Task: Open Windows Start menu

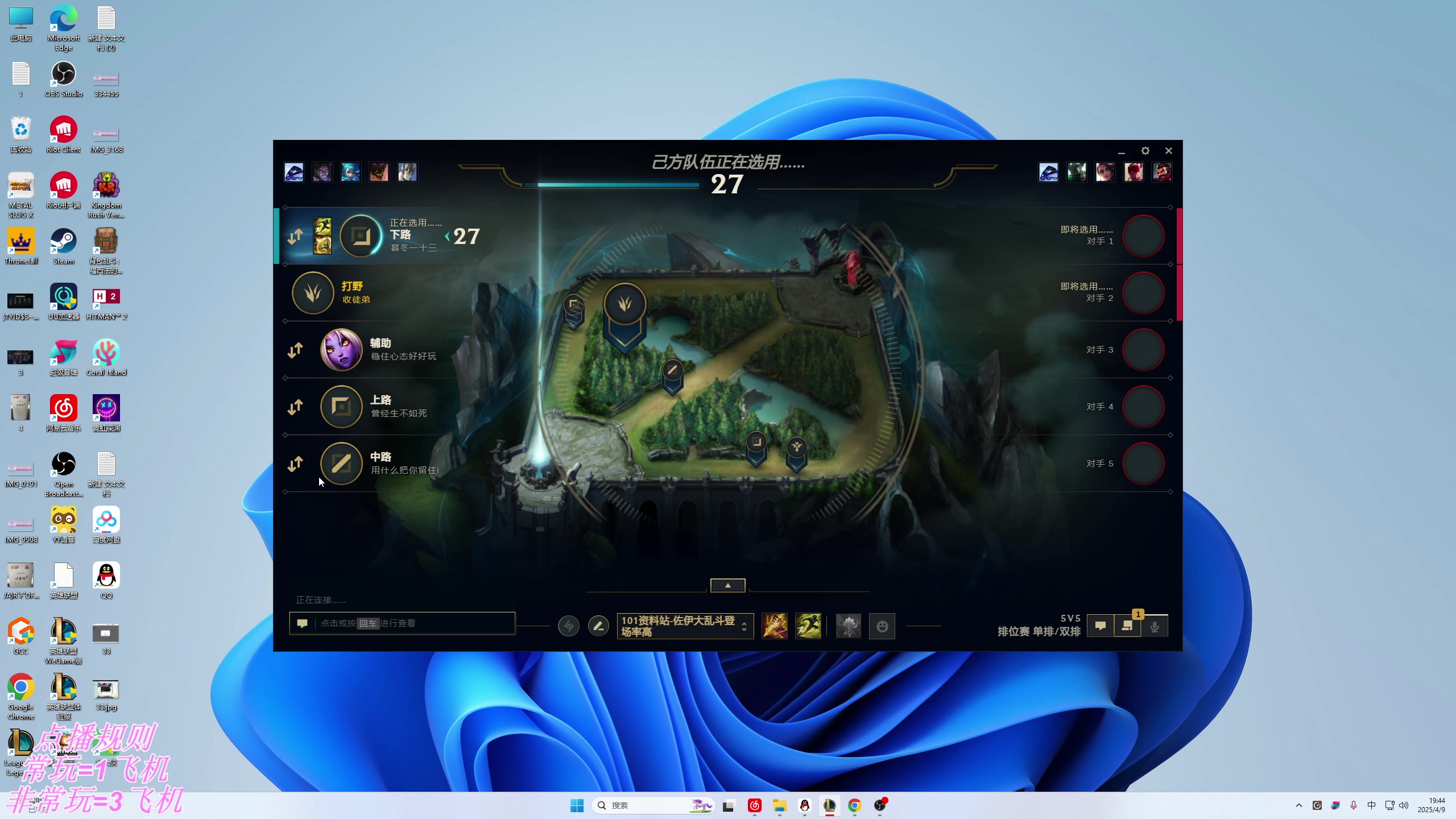Action: (x=577, y=805)
